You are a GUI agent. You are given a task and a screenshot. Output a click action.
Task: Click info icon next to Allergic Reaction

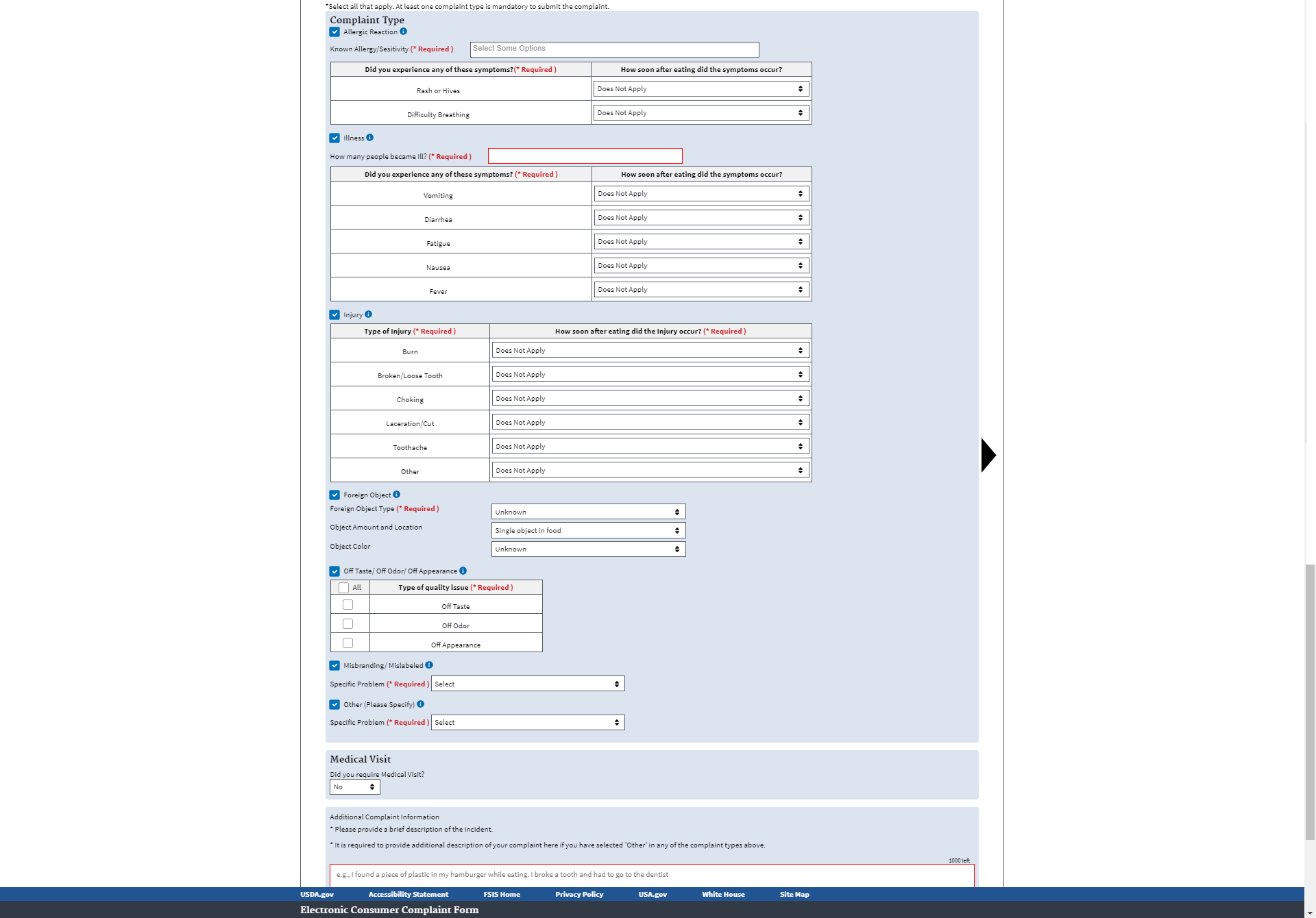403,32
